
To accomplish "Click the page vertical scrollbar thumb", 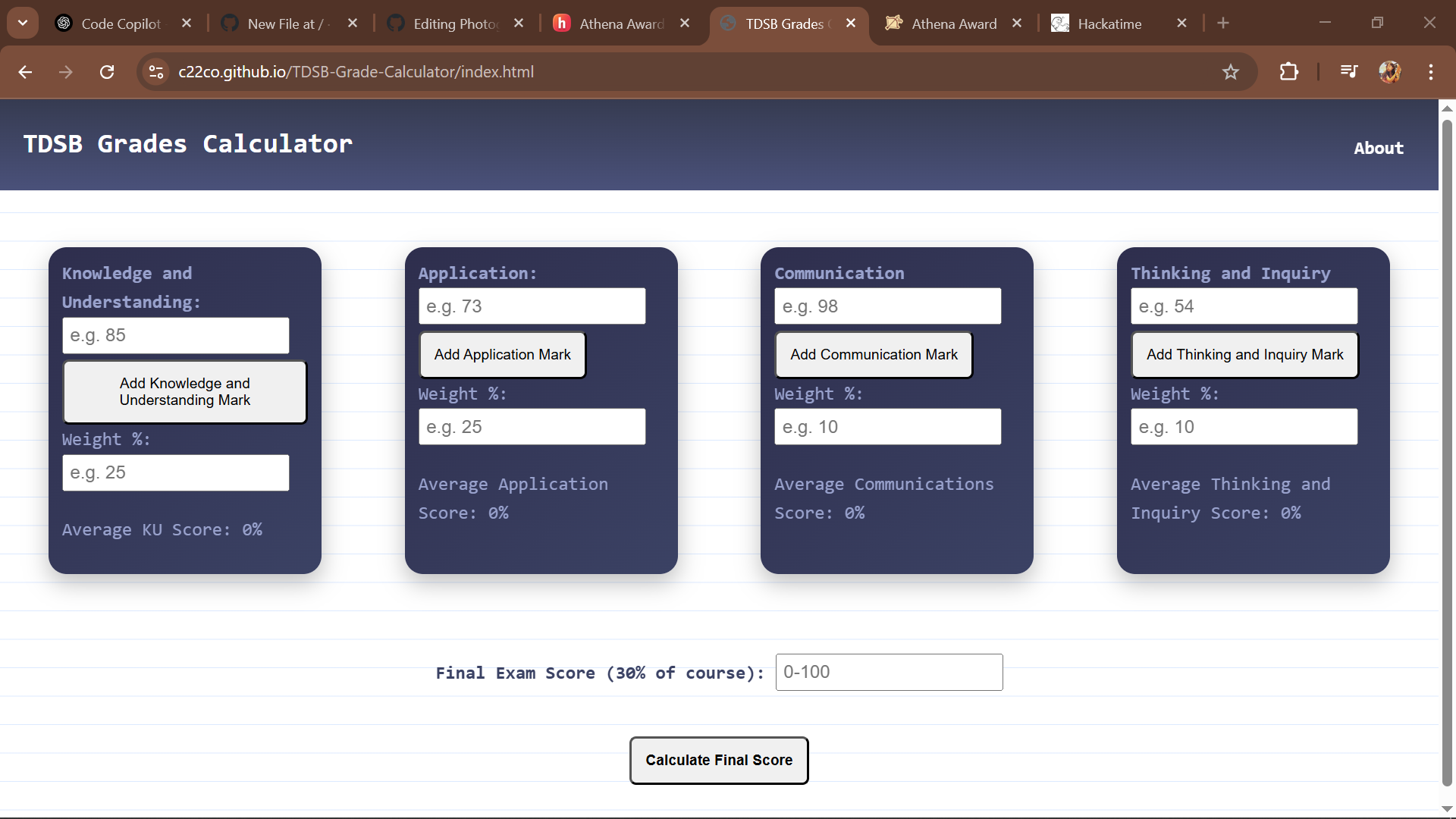I will tap(1447, 452).
